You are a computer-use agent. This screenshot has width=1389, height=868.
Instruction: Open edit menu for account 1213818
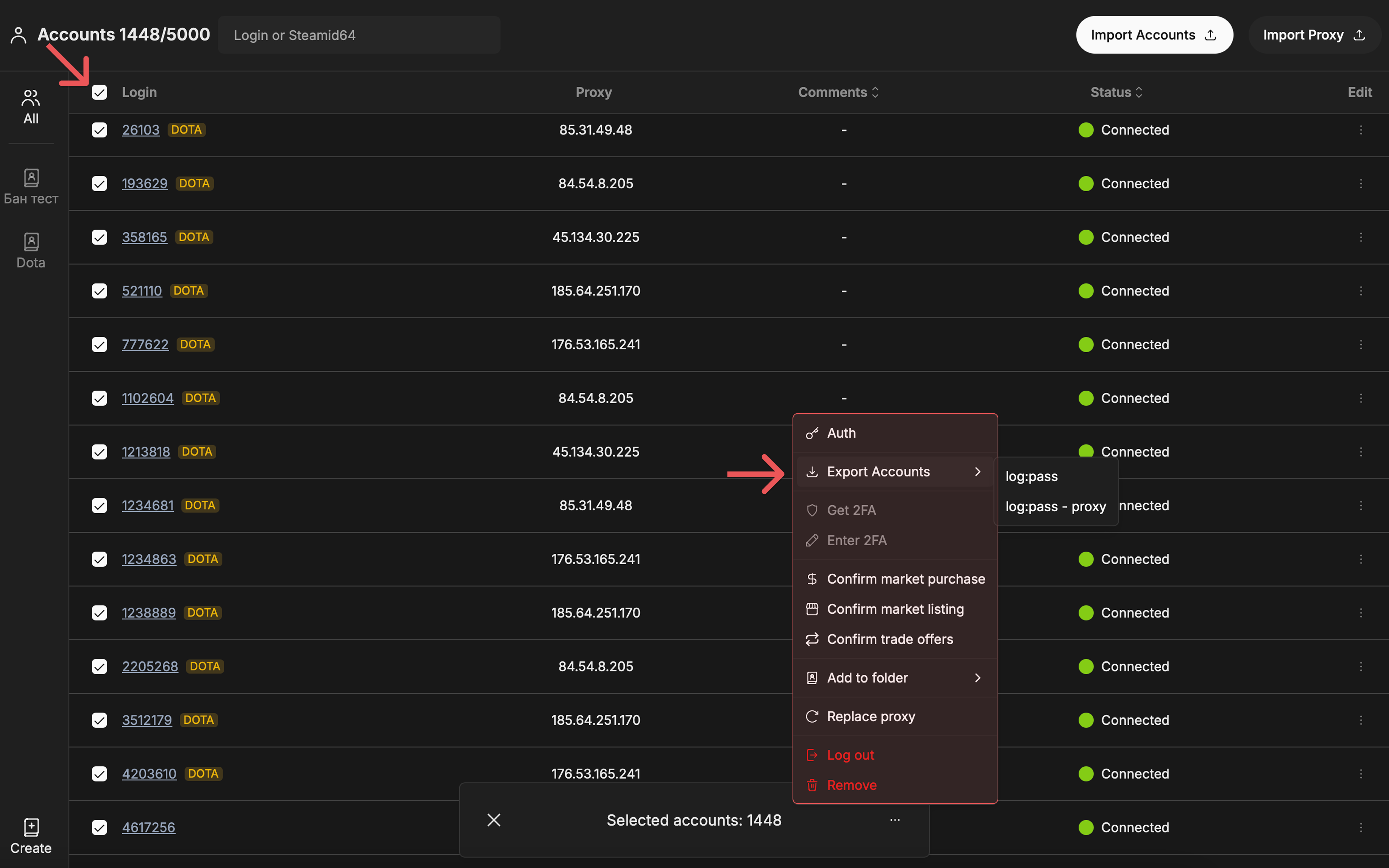click(1361, 452)
